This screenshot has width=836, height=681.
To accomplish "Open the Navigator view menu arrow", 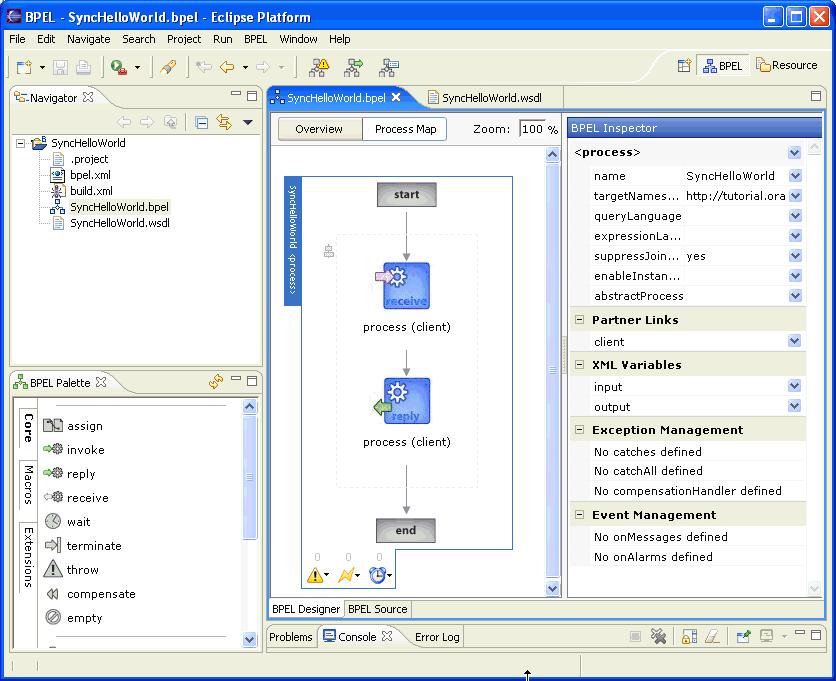I will (247, 123).
